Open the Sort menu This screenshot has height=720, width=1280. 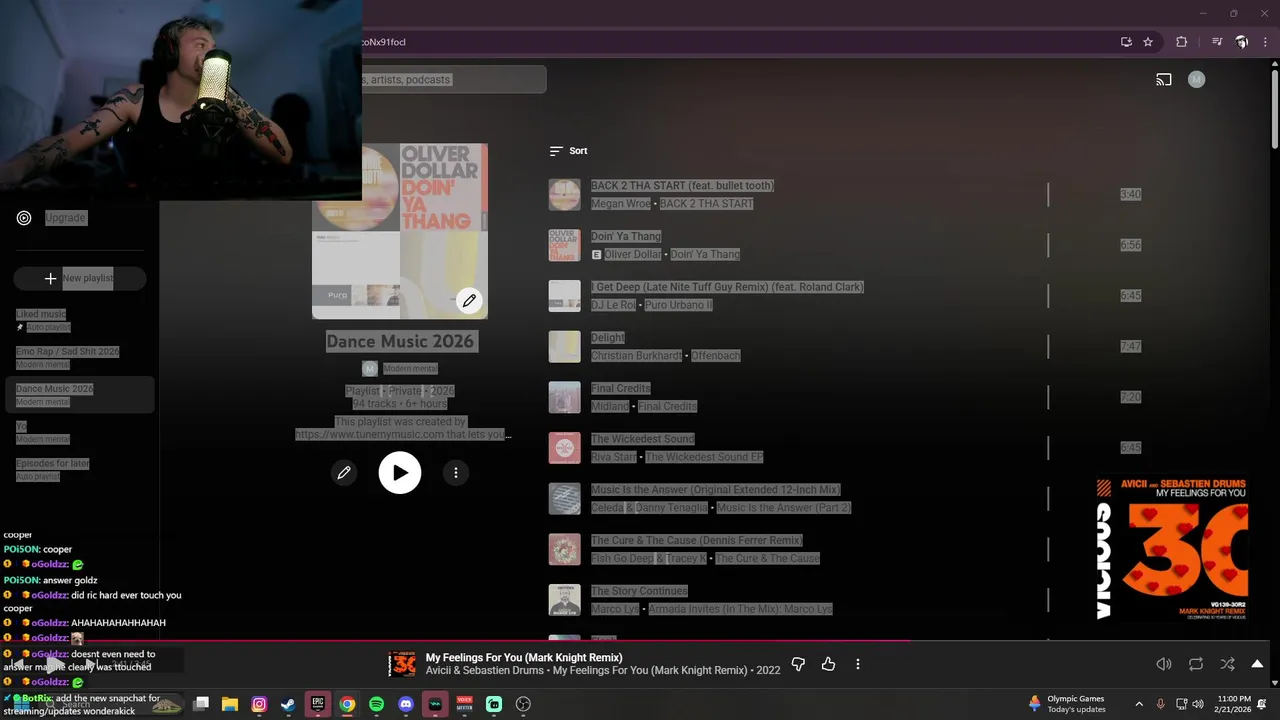tap(568, 151)
